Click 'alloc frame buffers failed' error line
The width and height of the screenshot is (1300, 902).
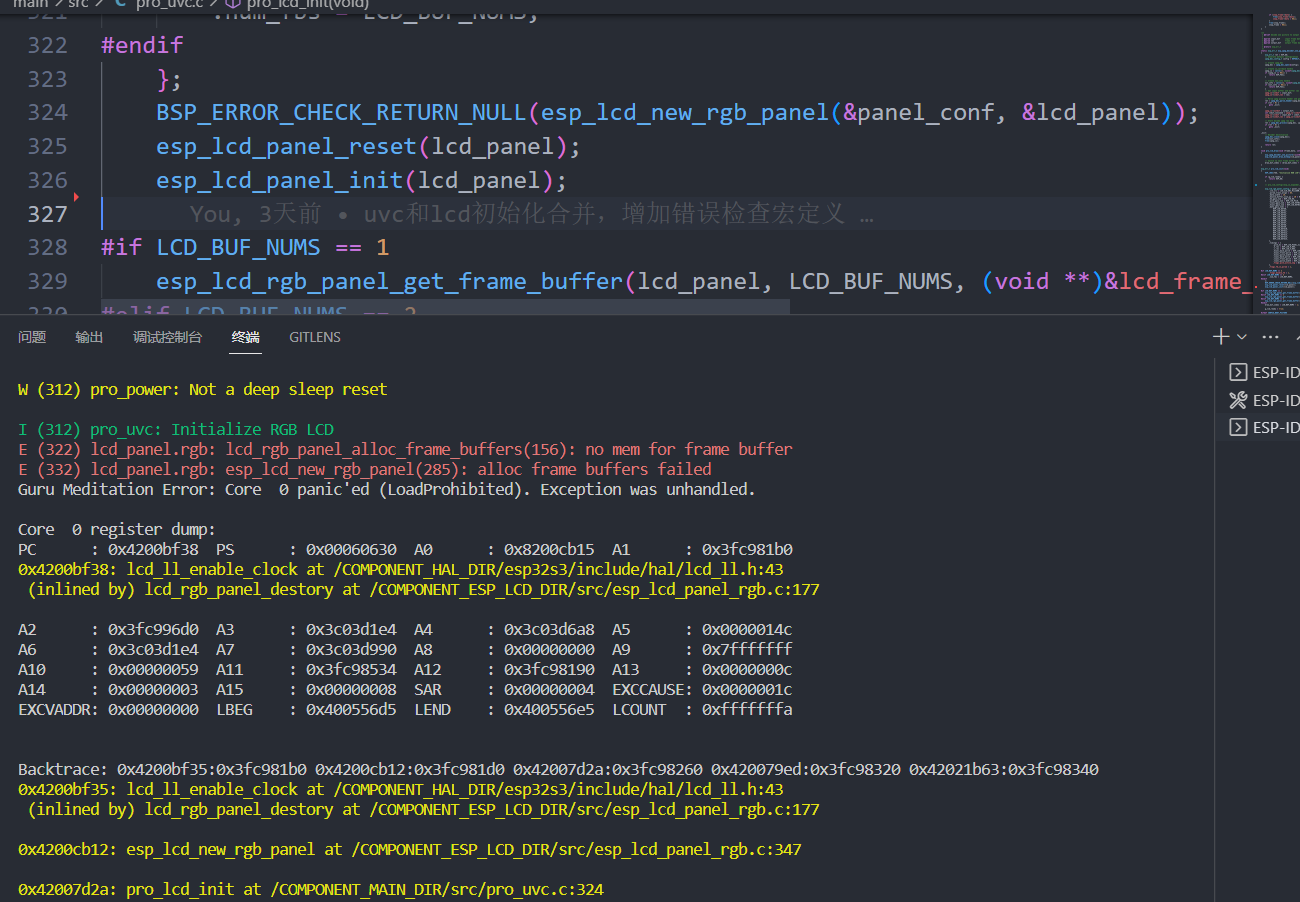point(595,469)
